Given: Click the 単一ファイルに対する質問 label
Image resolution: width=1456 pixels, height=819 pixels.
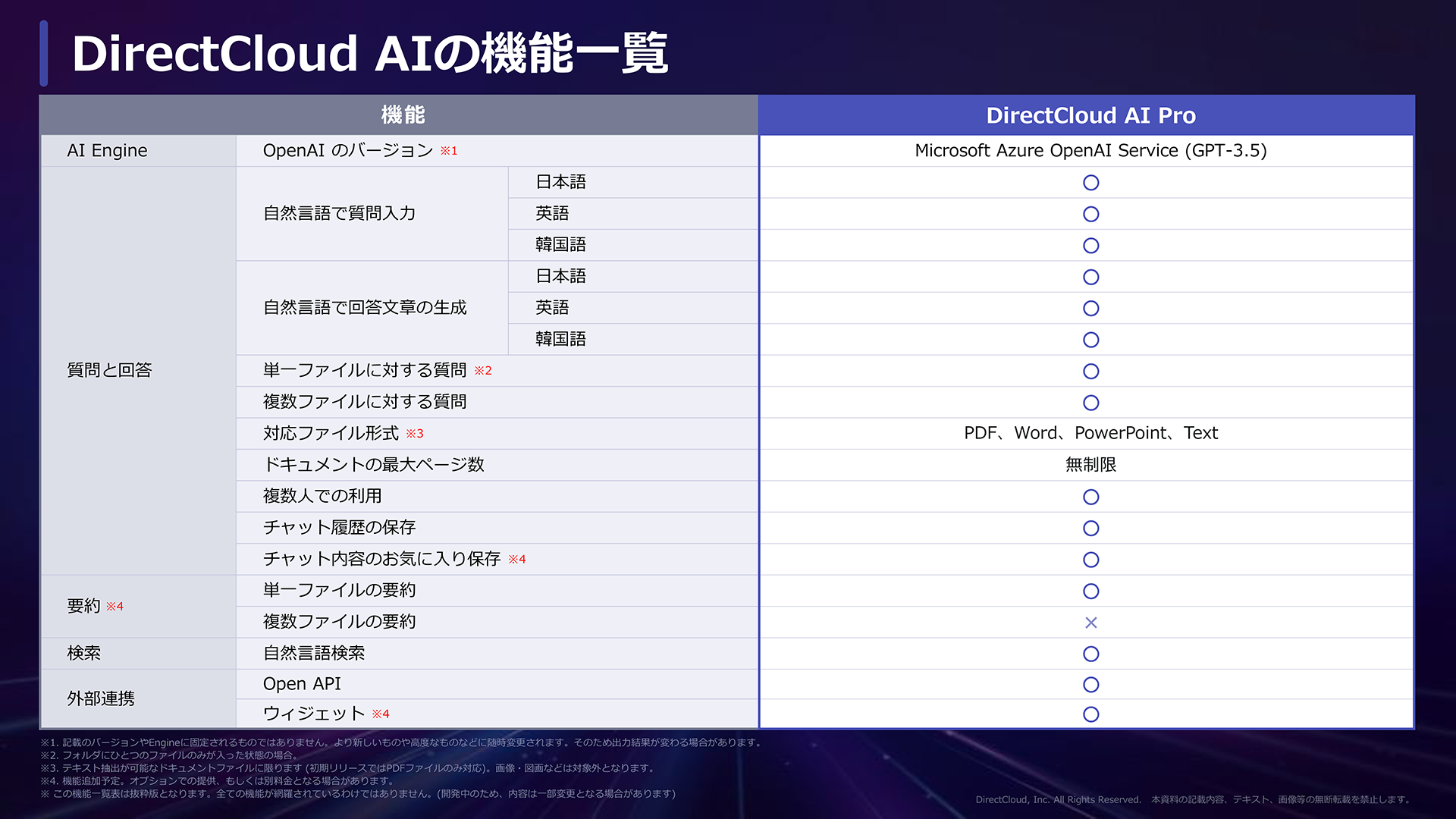Looking at the screenshot, I should tap(365, 370).
